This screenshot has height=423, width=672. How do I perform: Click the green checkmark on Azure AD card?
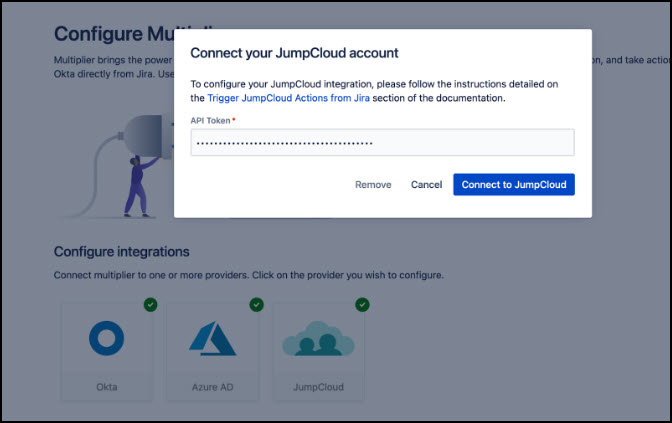coord(256,304)
